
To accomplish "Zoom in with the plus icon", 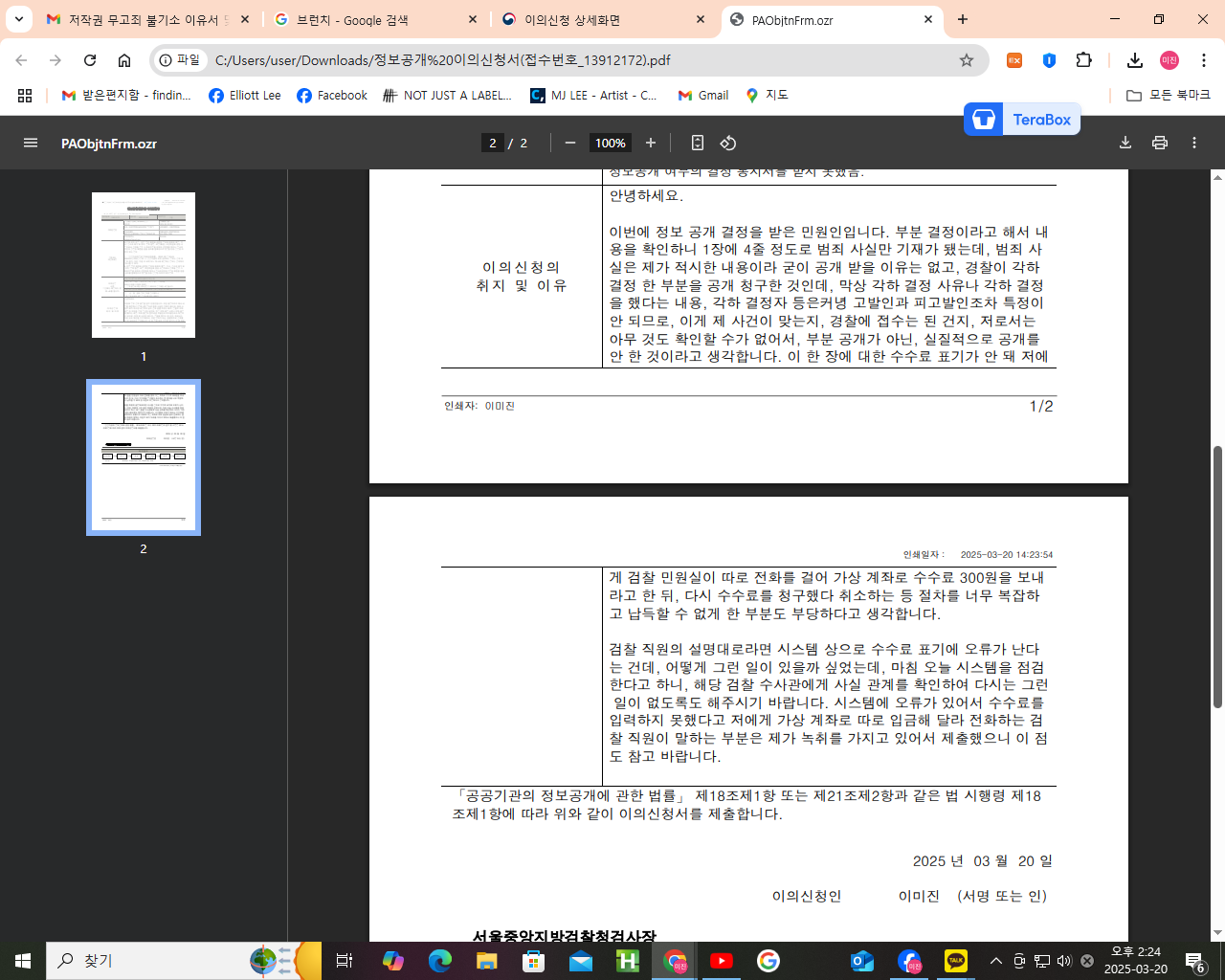I will coord(650,142).
